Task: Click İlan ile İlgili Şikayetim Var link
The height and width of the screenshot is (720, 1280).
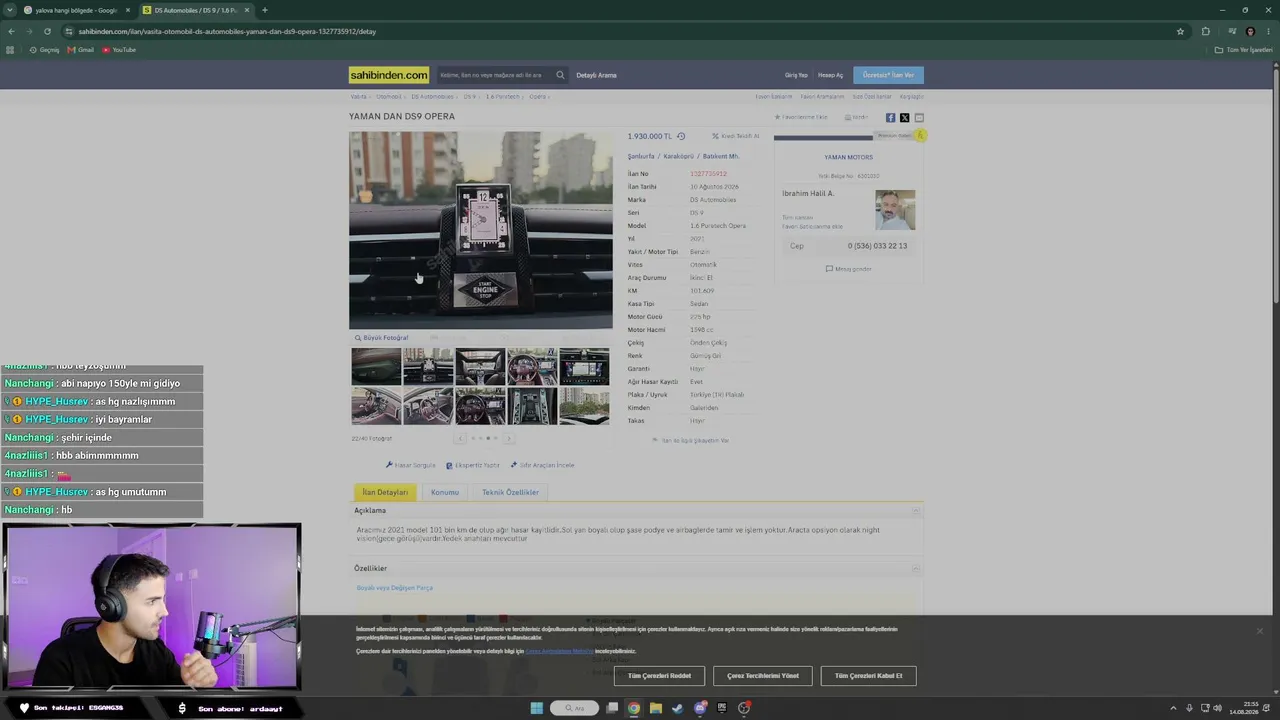Action: (690, 440)
